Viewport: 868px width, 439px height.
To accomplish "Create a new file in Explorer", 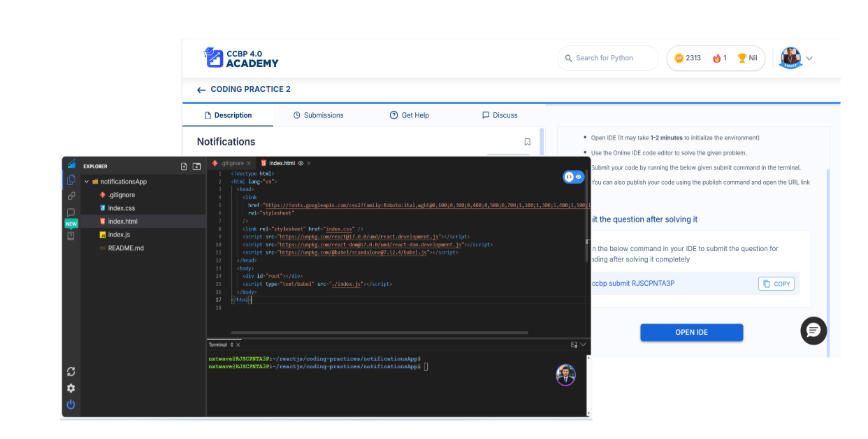I will tap(184, 166).
